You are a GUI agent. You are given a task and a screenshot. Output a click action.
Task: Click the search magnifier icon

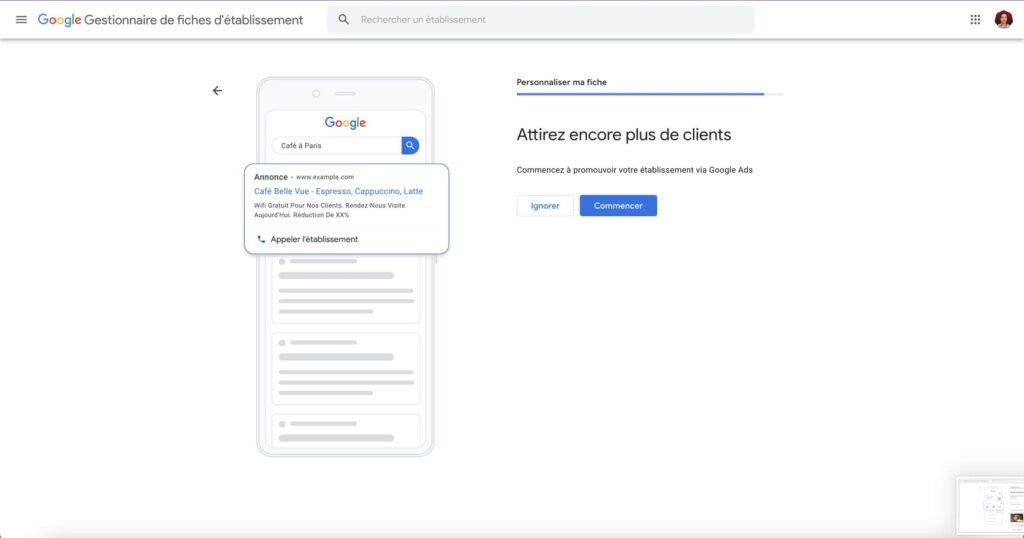[344, 20]
